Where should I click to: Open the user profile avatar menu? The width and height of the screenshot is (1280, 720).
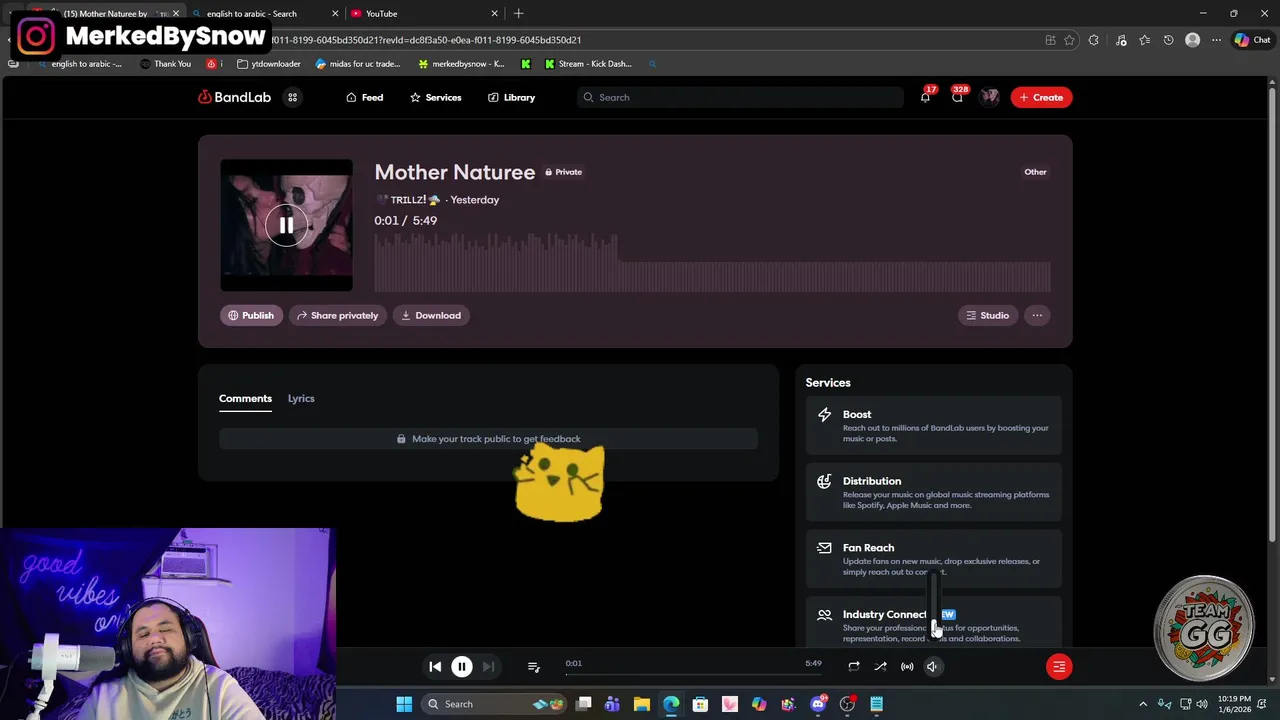989,97
